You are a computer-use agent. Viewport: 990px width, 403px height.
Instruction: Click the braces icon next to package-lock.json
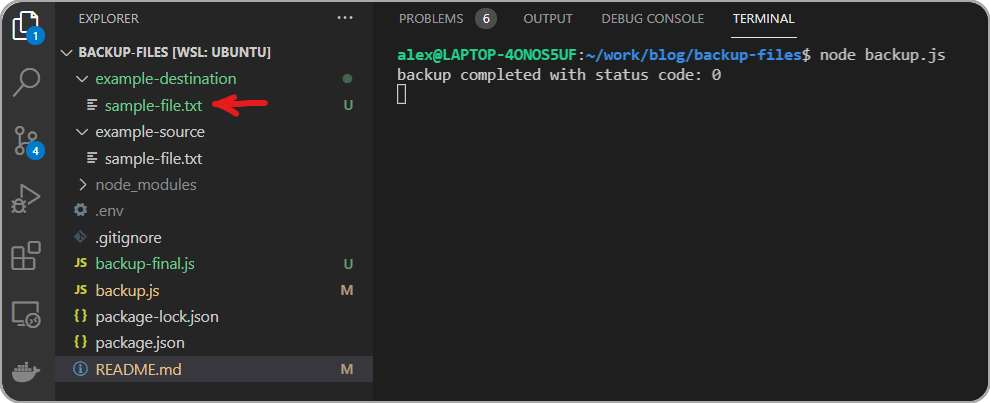click(x=80, y=316)
